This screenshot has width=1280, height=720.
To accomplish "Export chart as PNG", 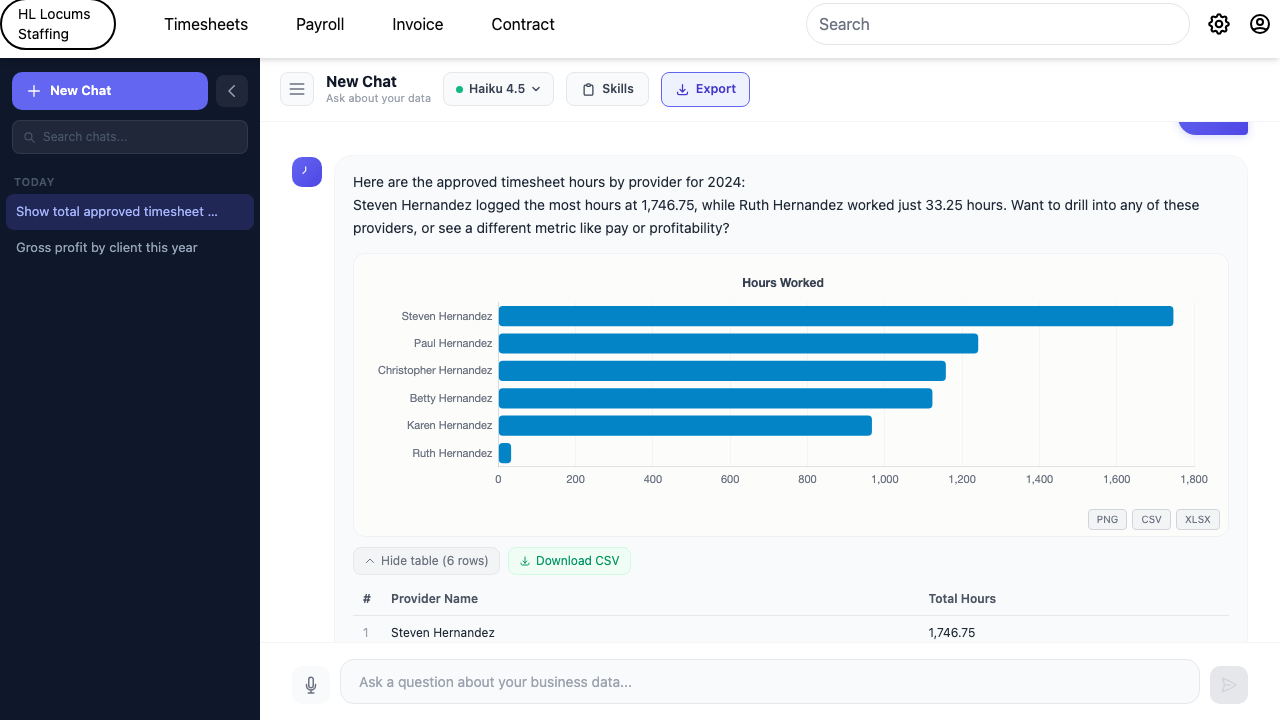I will tap(1107, 520).
